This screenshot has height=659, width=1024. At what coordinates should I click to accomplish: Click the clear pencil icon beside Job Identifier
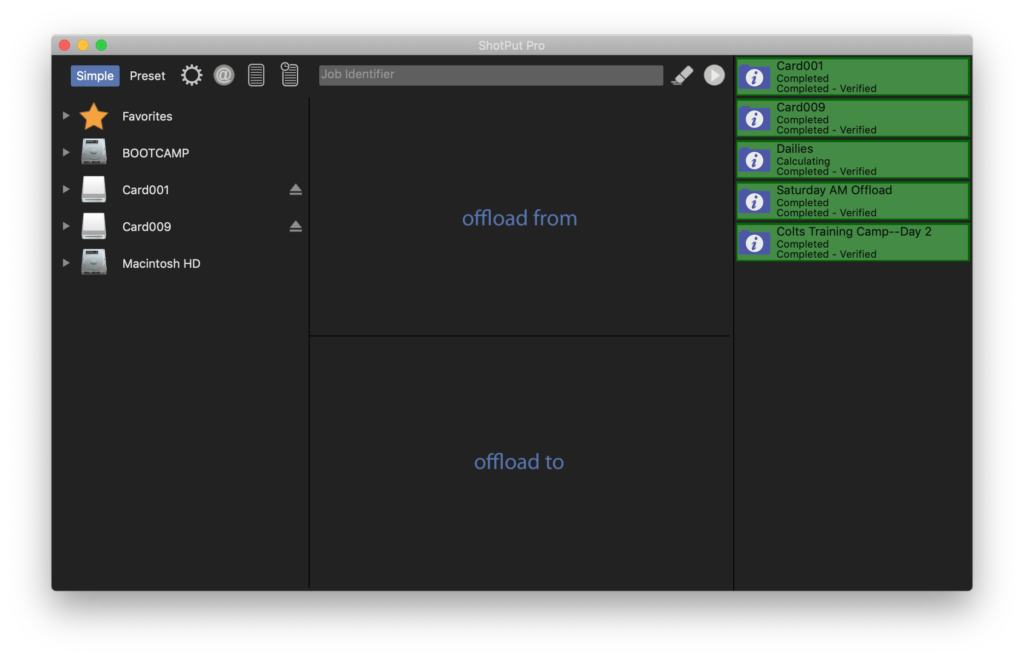coord(682,74)
